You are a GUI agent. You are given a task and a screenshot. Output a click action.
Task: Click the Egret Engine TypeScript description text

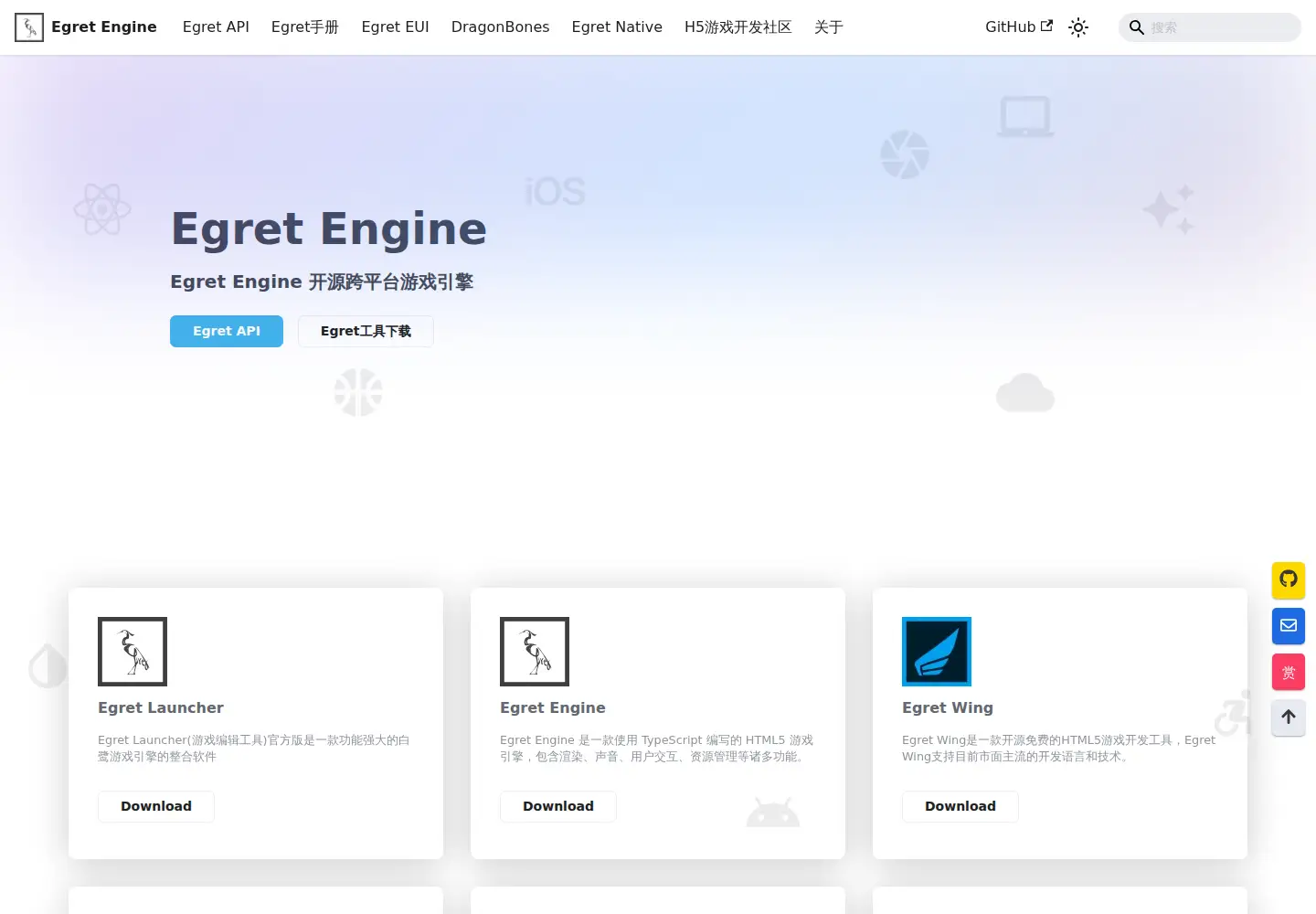(x=656, y=749)
